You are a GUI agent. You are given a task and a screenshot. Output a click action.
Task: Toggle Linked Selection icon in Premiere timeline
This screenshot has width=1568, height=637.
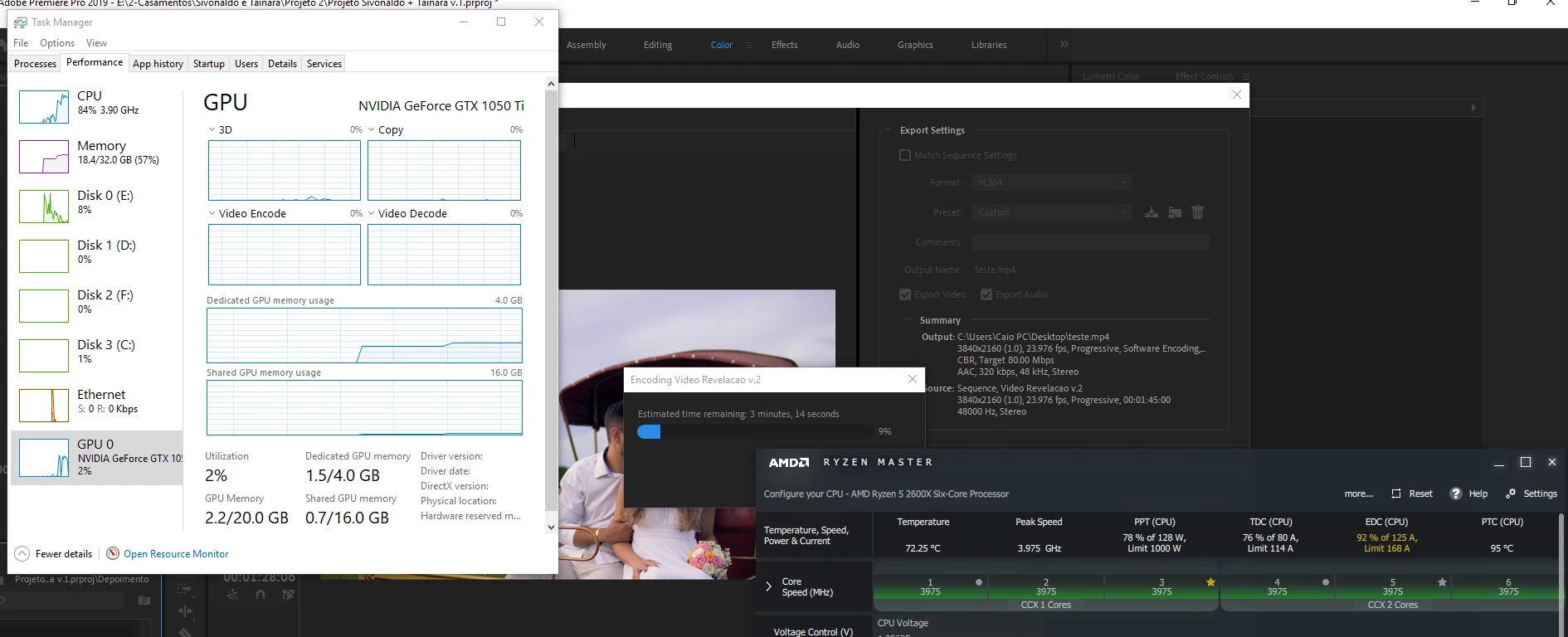(x=288, y=595)
